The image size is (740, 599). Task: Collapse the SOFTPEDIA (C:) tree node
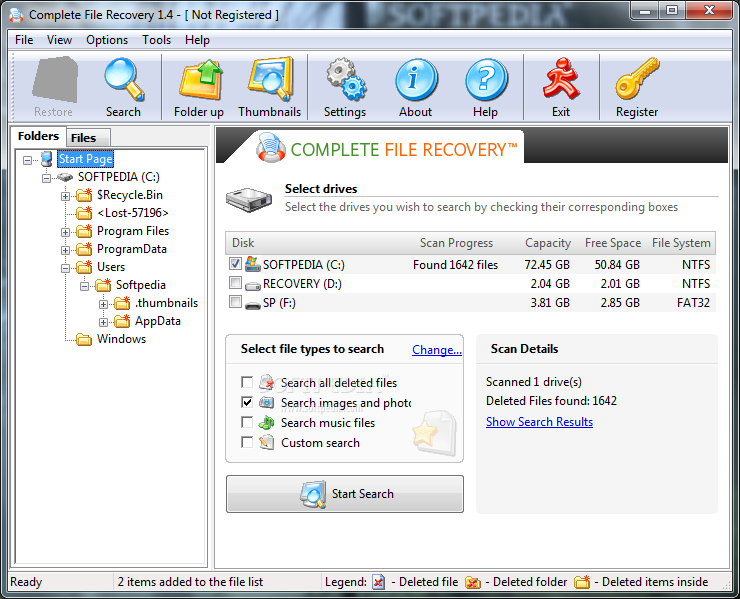(46, 178)
